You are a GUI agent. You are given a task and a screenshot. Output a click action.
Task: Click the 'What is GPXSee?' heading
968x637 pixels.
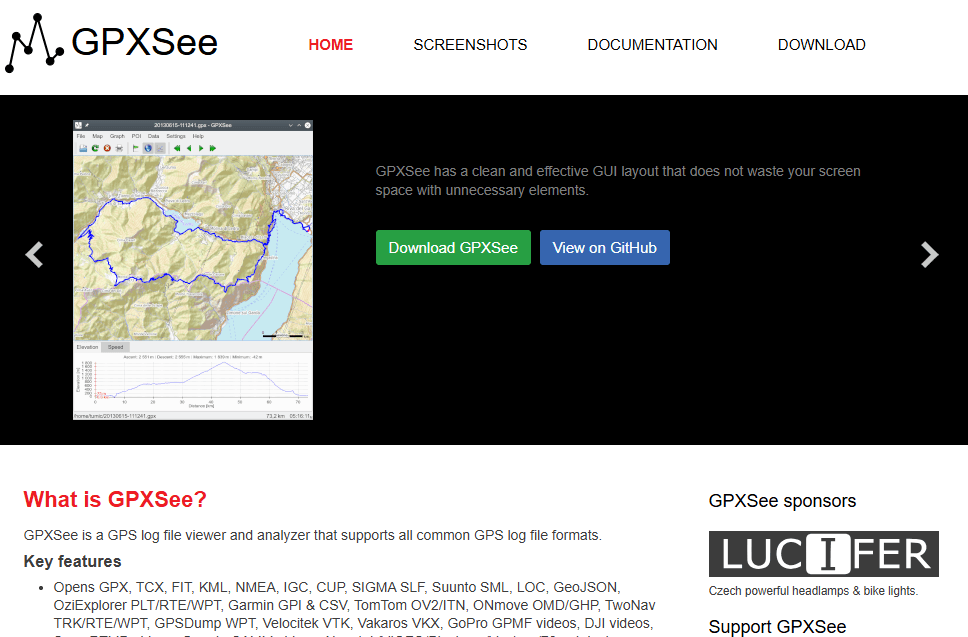[x=115, y=499]
